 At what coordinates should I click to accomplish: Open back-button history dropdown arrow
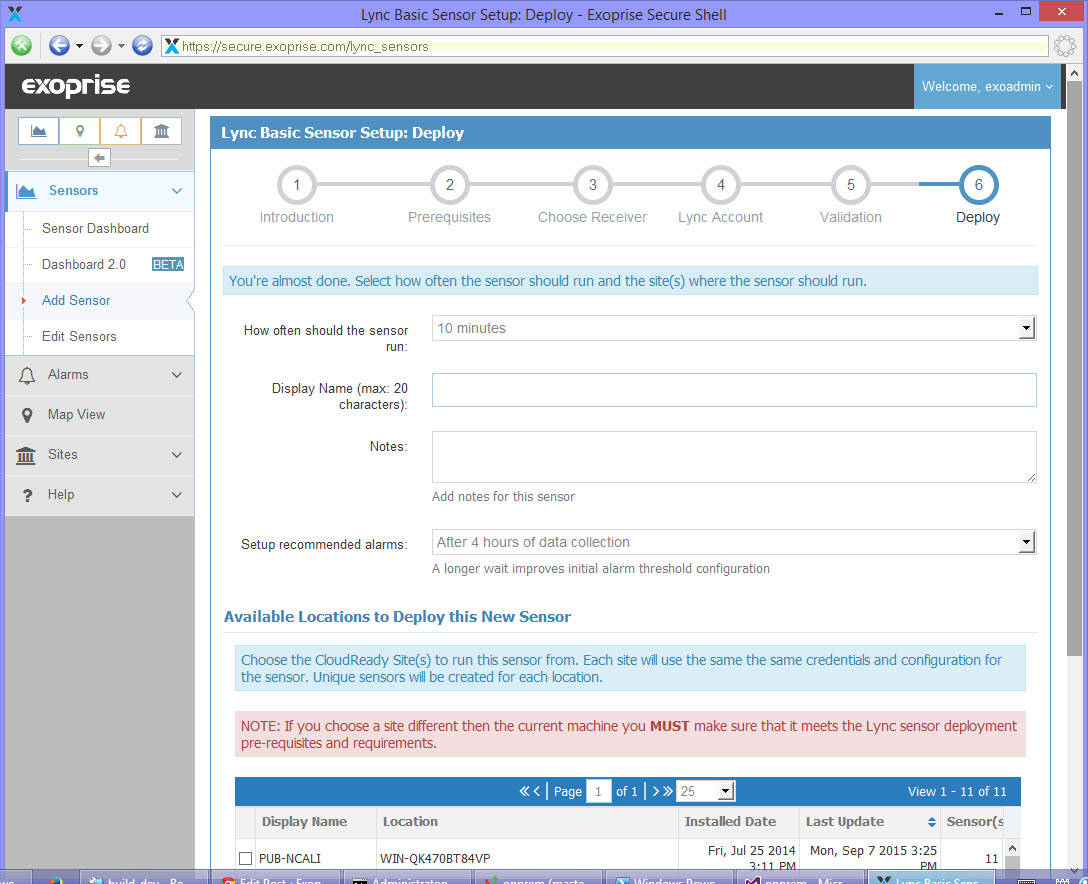pyautogui.click(x=79, y=46)
